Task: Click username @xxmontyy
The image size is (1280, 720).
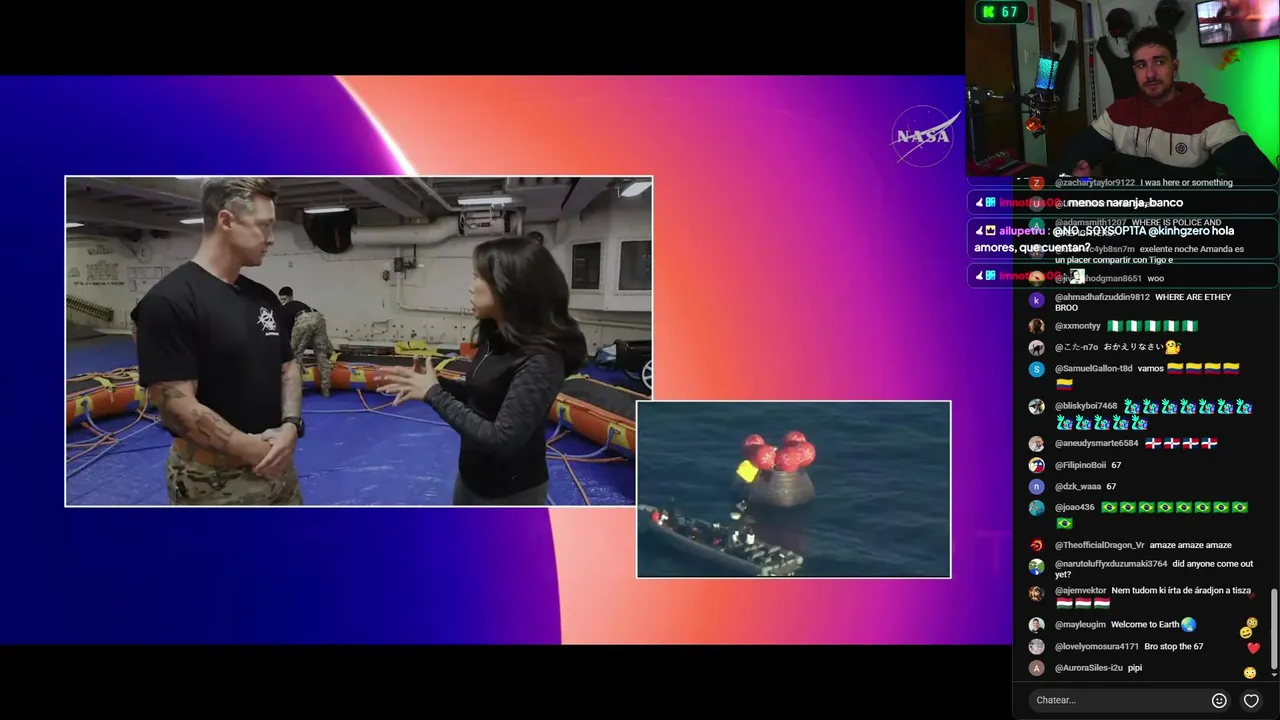Action: coord(1077,326)
